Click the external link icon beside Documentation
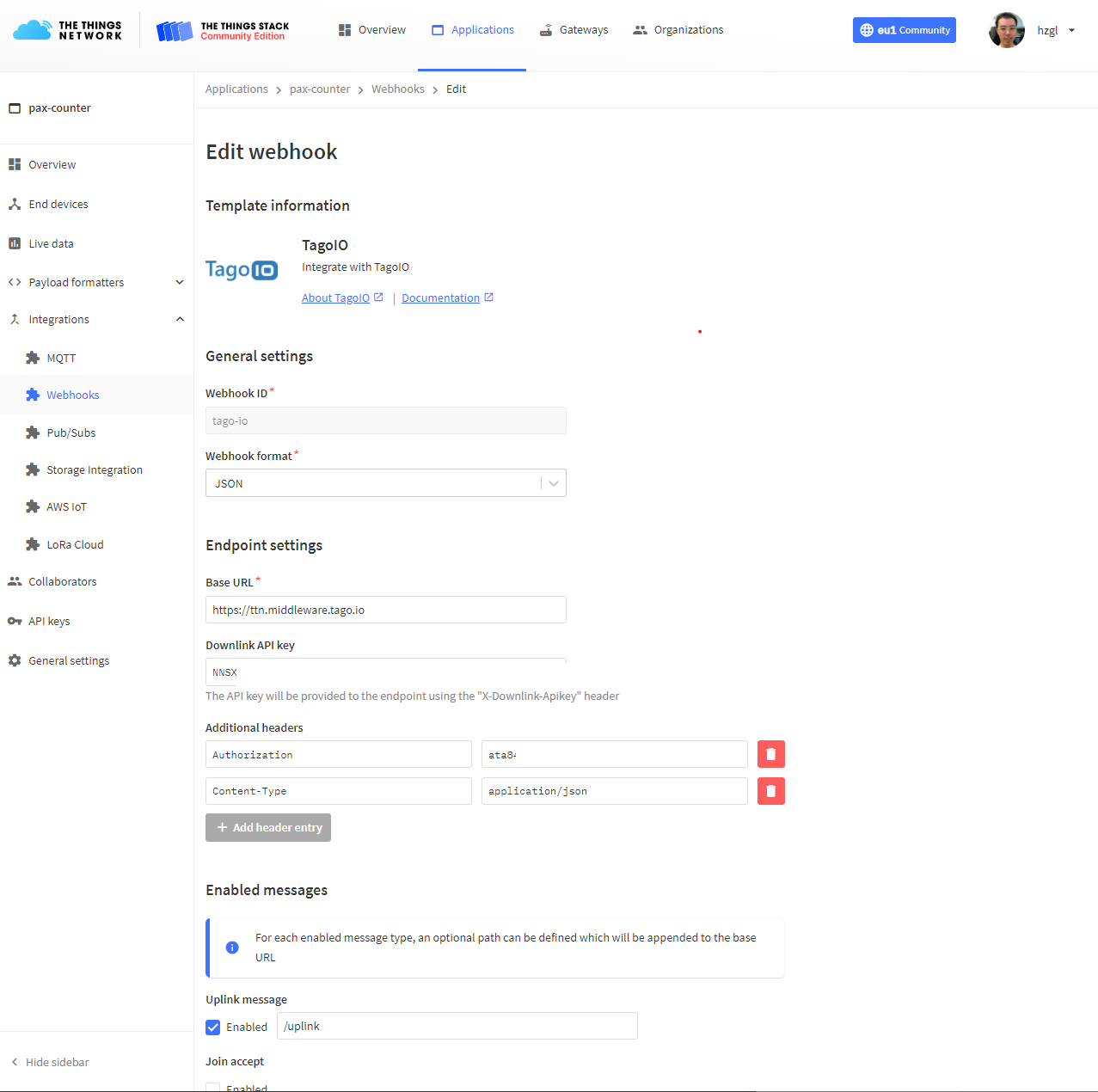 (488, 297)
